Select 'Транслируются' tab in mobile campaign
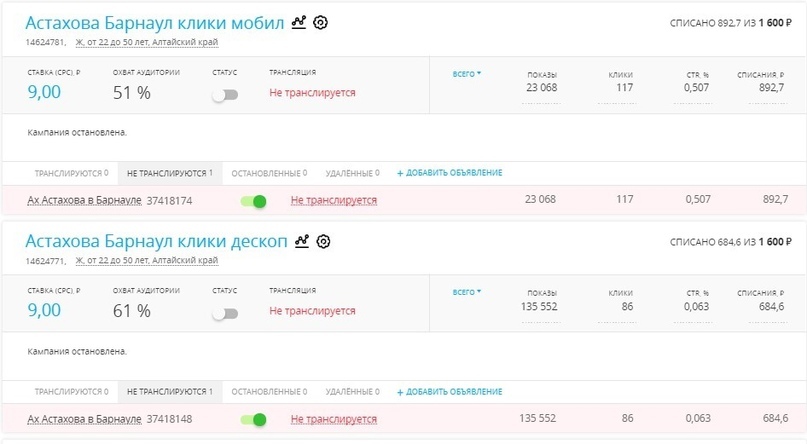807x444 pixels. pyautogui.click(x=71, y=173)
